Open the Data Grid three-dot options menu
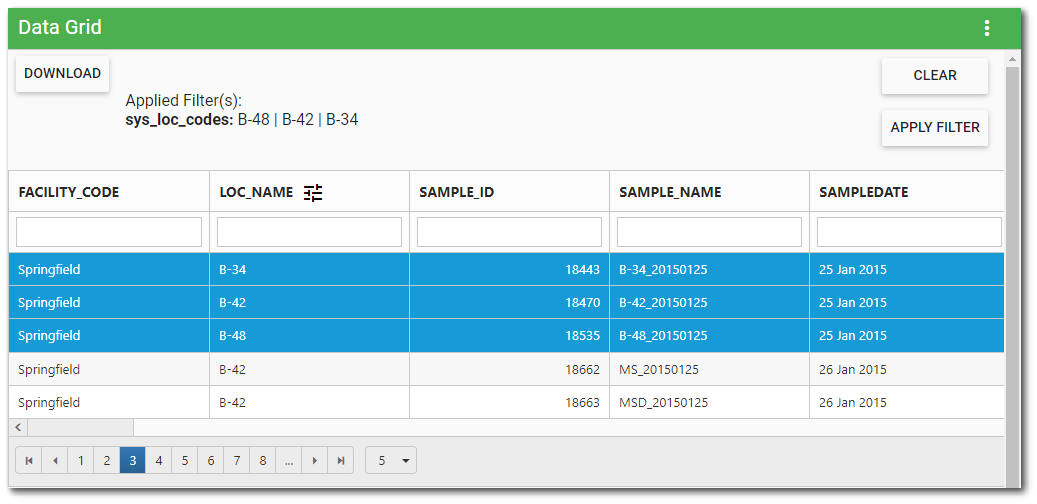This screenshot has width=1037, height=504. click(987, 28)
